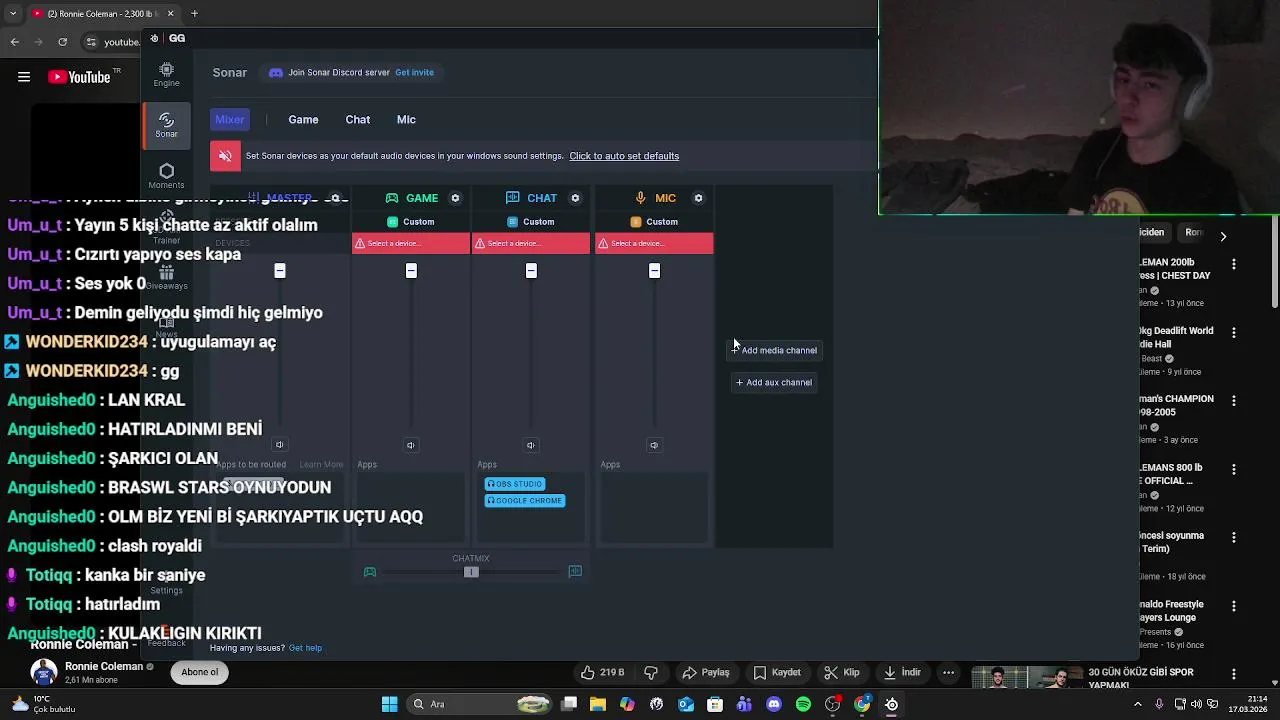1280x720 pixels.
Task: Open the Engine section in sidebar
Action: point(166,74)
